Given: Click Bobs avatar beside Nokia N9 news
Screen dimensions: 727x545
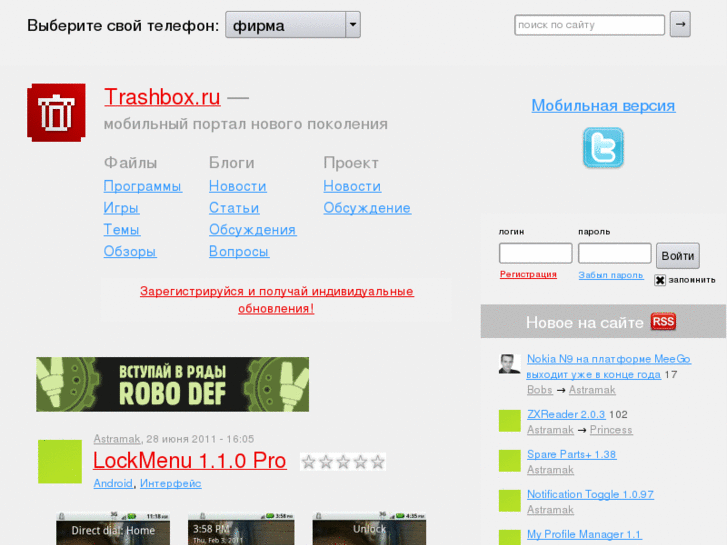Looking at the screenshot, I should [x=509, y=364].
